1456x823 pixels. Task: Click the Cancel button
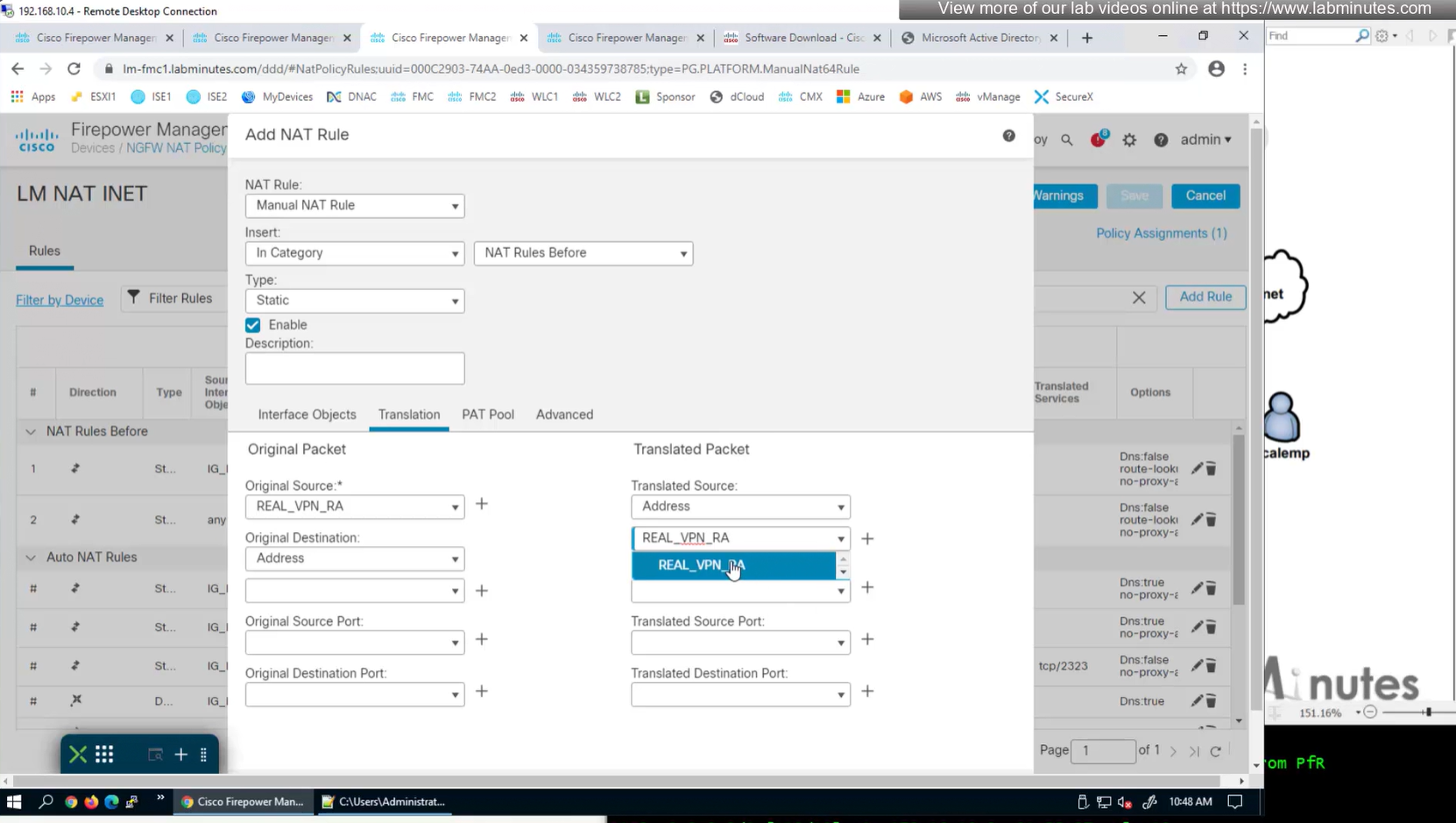(1205, 195)
